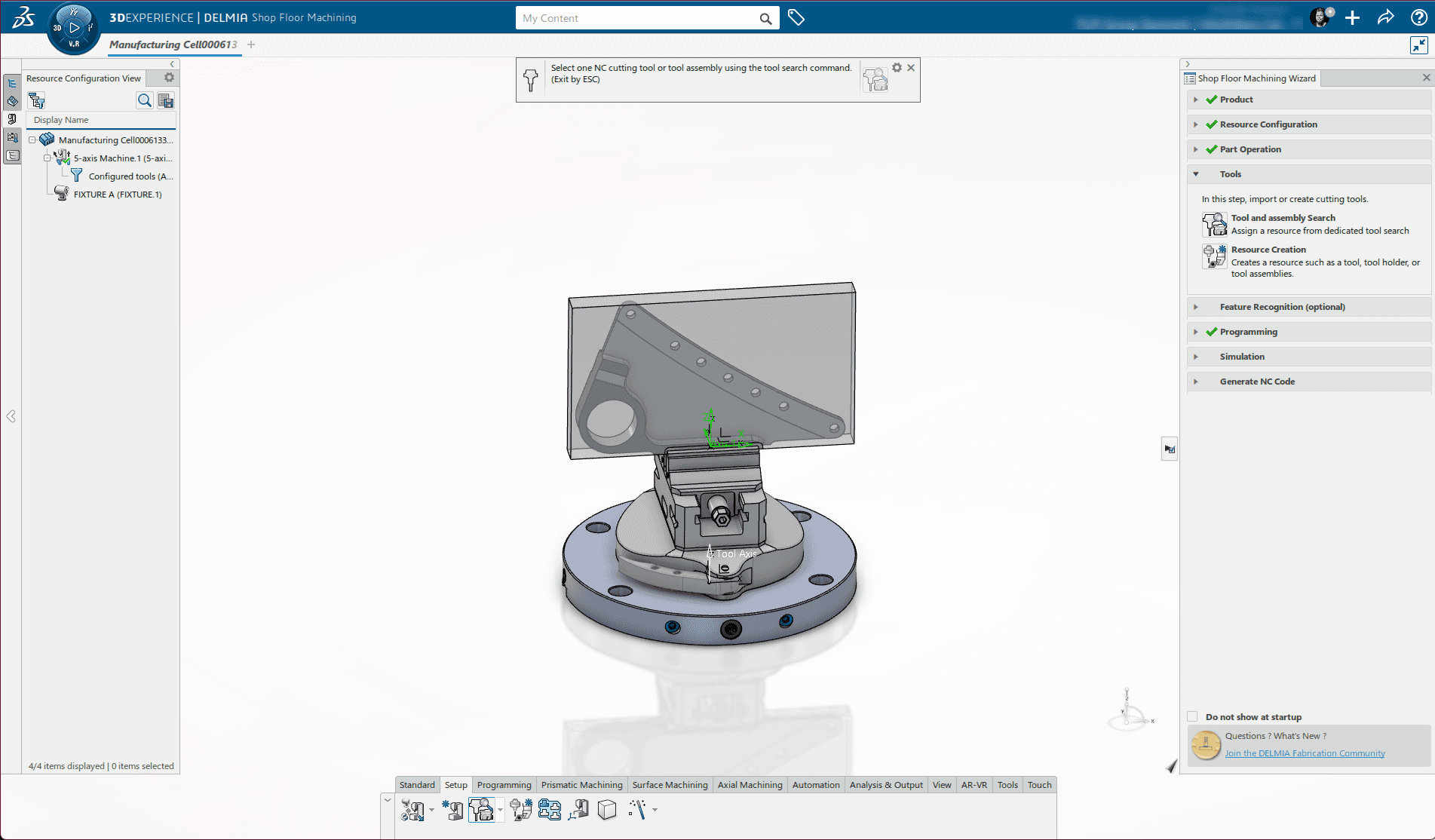Image resolution: width=1435 pixels, height=840 pixels.
Task: Select the machine resource sidebar tab icon
Action: pyautogui.click(x=12, y=119)
